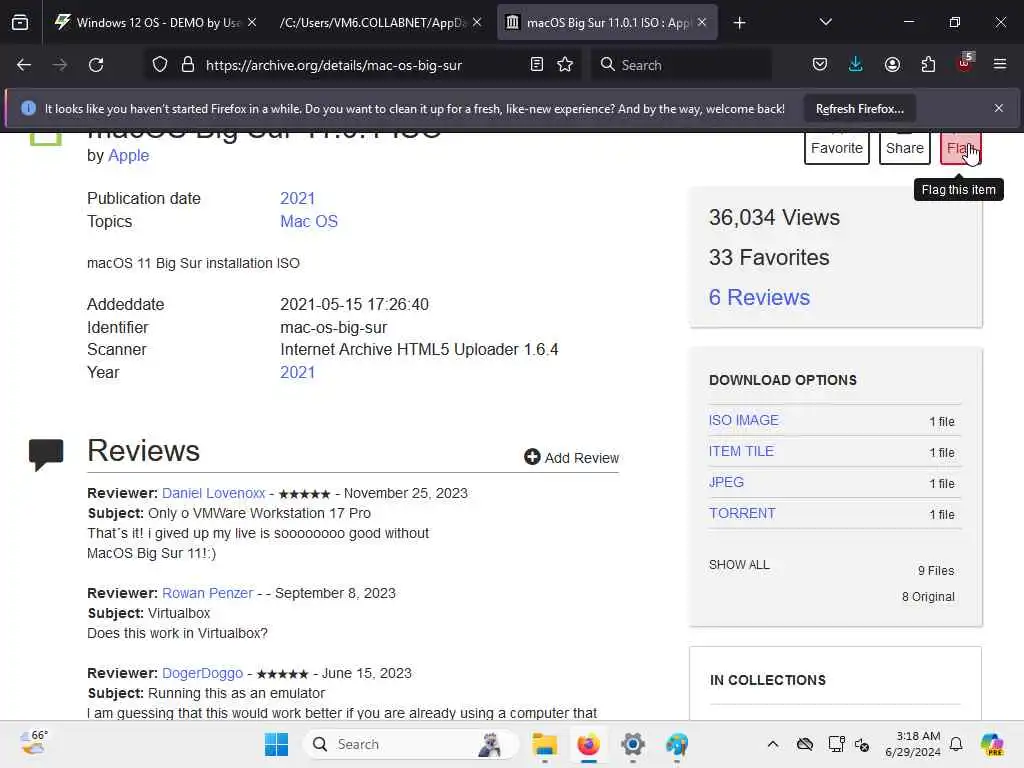Open the Apple author link
Viewport: 1024px width, 768px height.
(129, 155)
